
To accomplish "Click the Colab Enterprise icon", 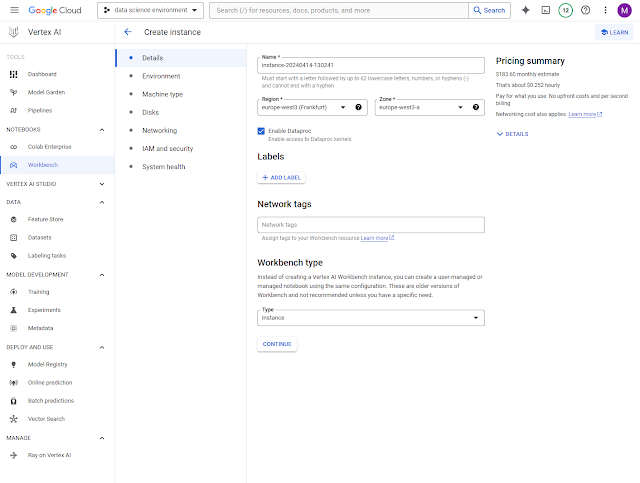I will point(13,147).
